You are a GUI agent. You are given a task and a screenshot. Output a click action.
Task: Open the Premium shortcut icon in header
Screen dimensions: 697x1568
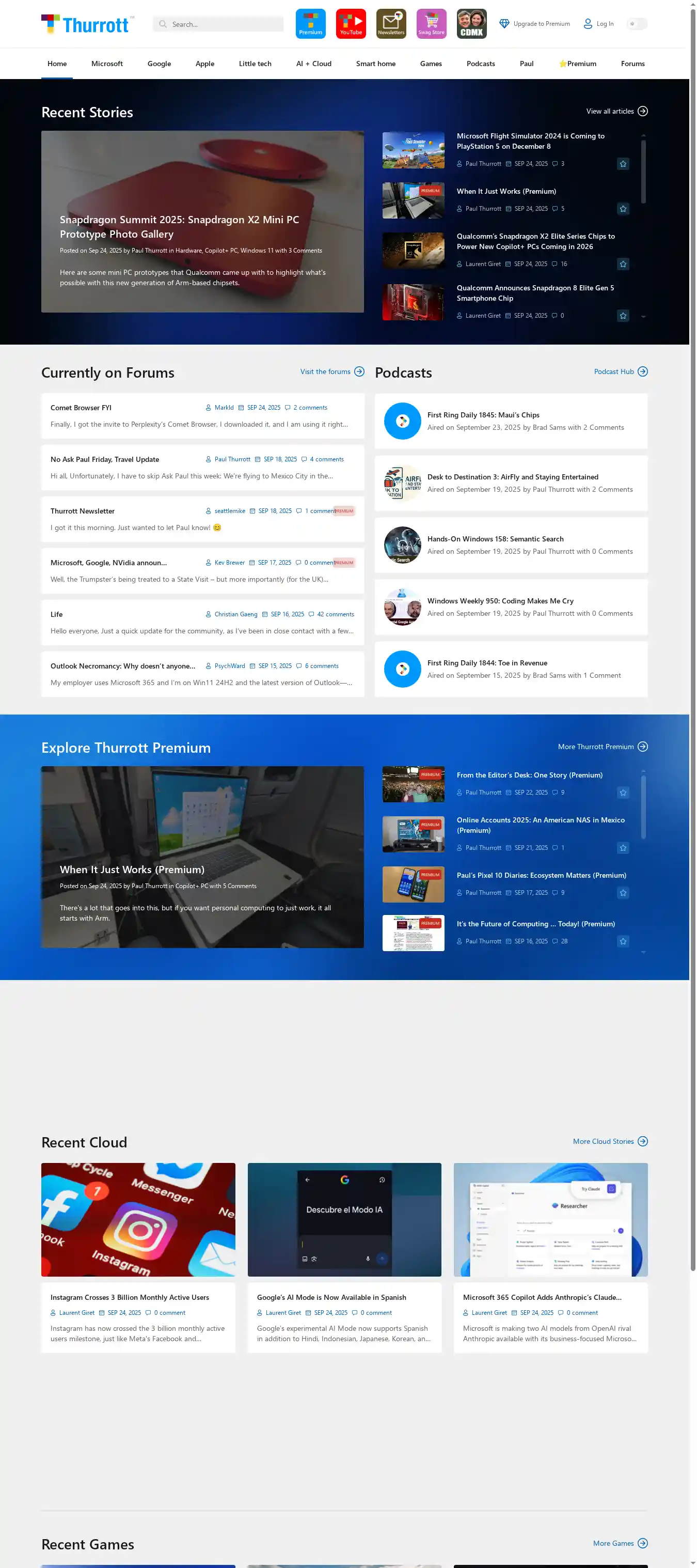(x=310, y=24)
